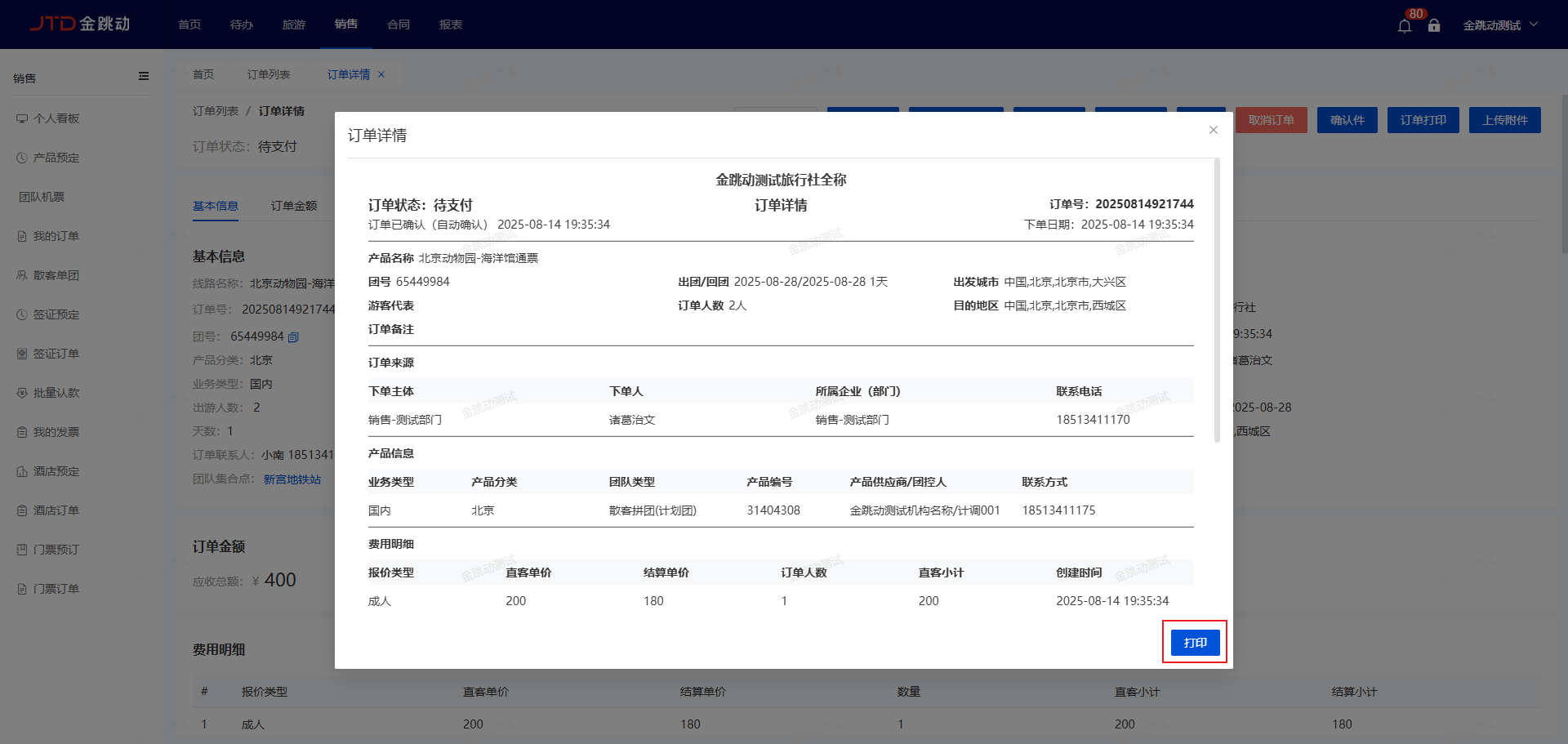Switch to the 订单列表 page tab
The height and width of the screenshot is (744, 1568).
[269, 74]
